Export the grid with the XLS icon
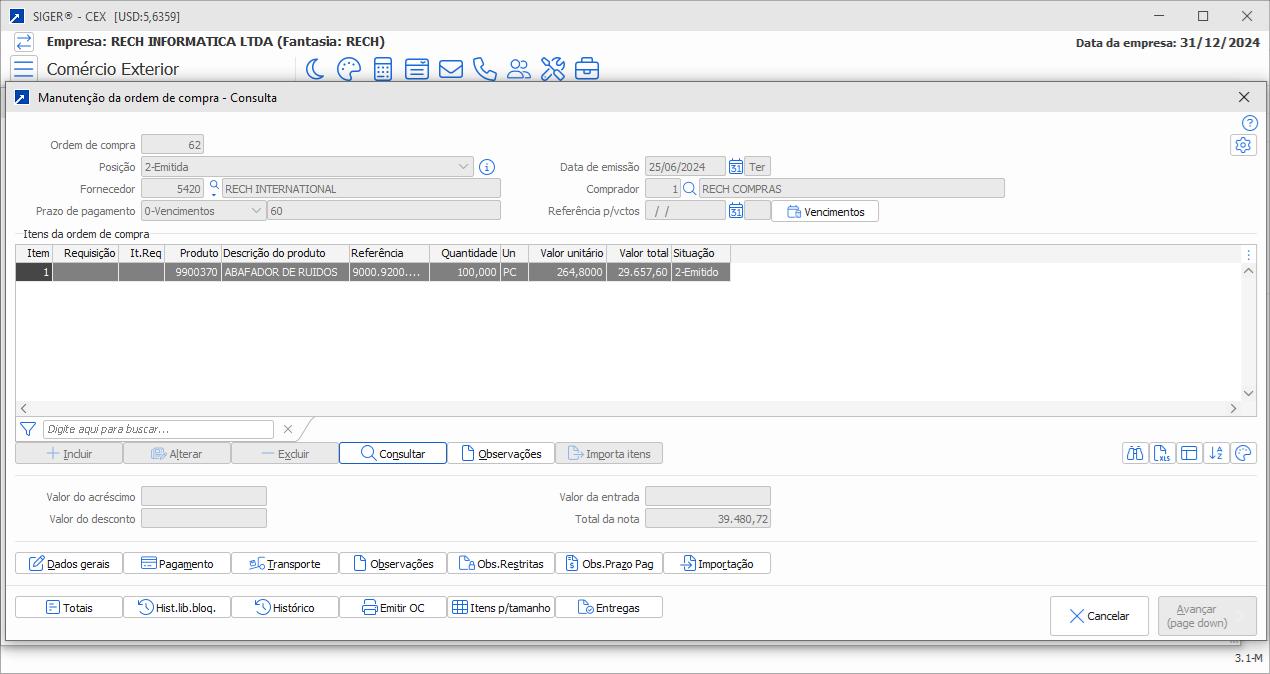The image size is (1270, 674). (1162, 453)
